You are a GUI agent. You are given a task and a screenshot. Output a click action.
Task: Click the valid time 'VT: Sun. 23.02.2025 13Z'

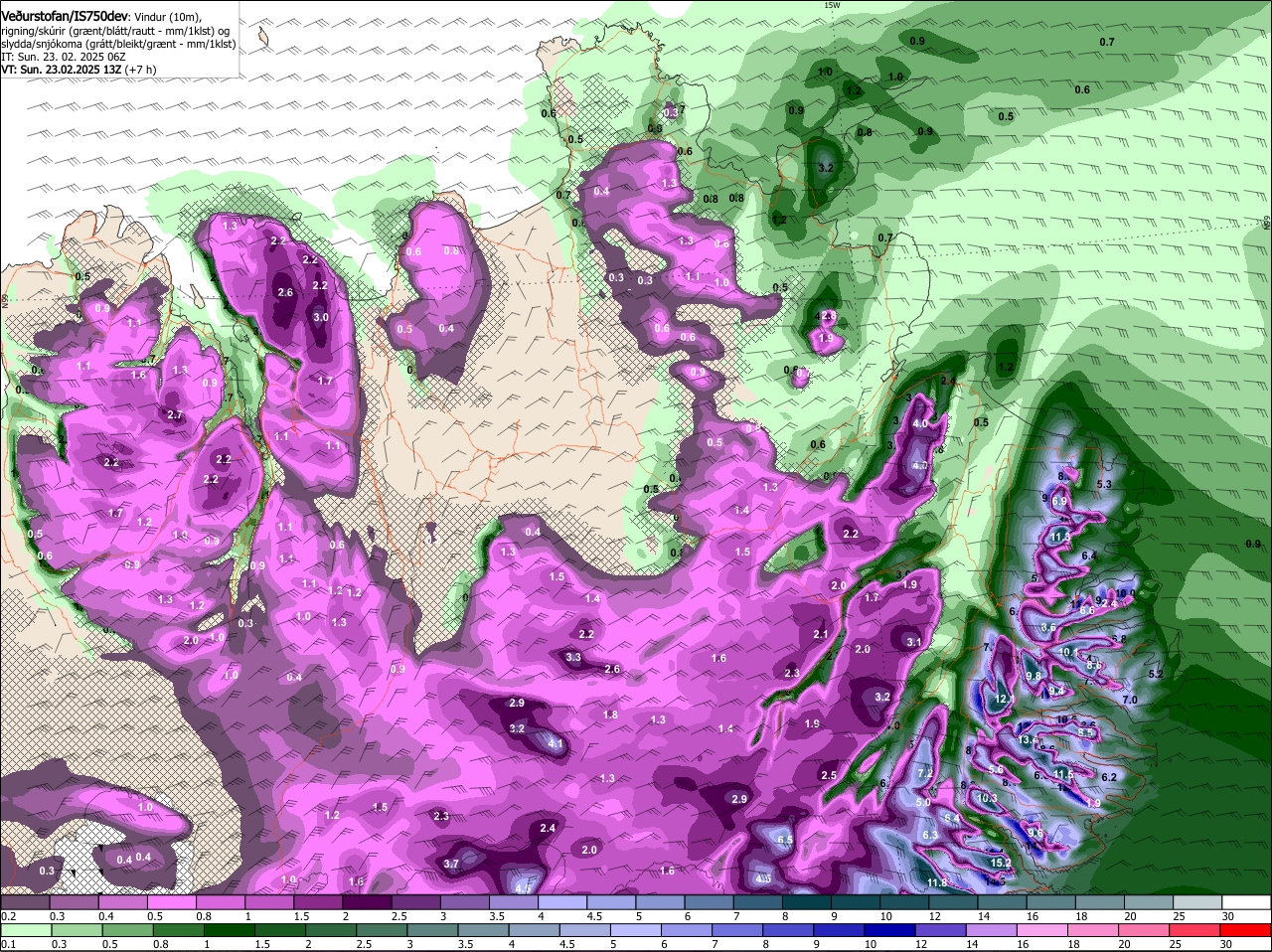click(x=62, y=71)
